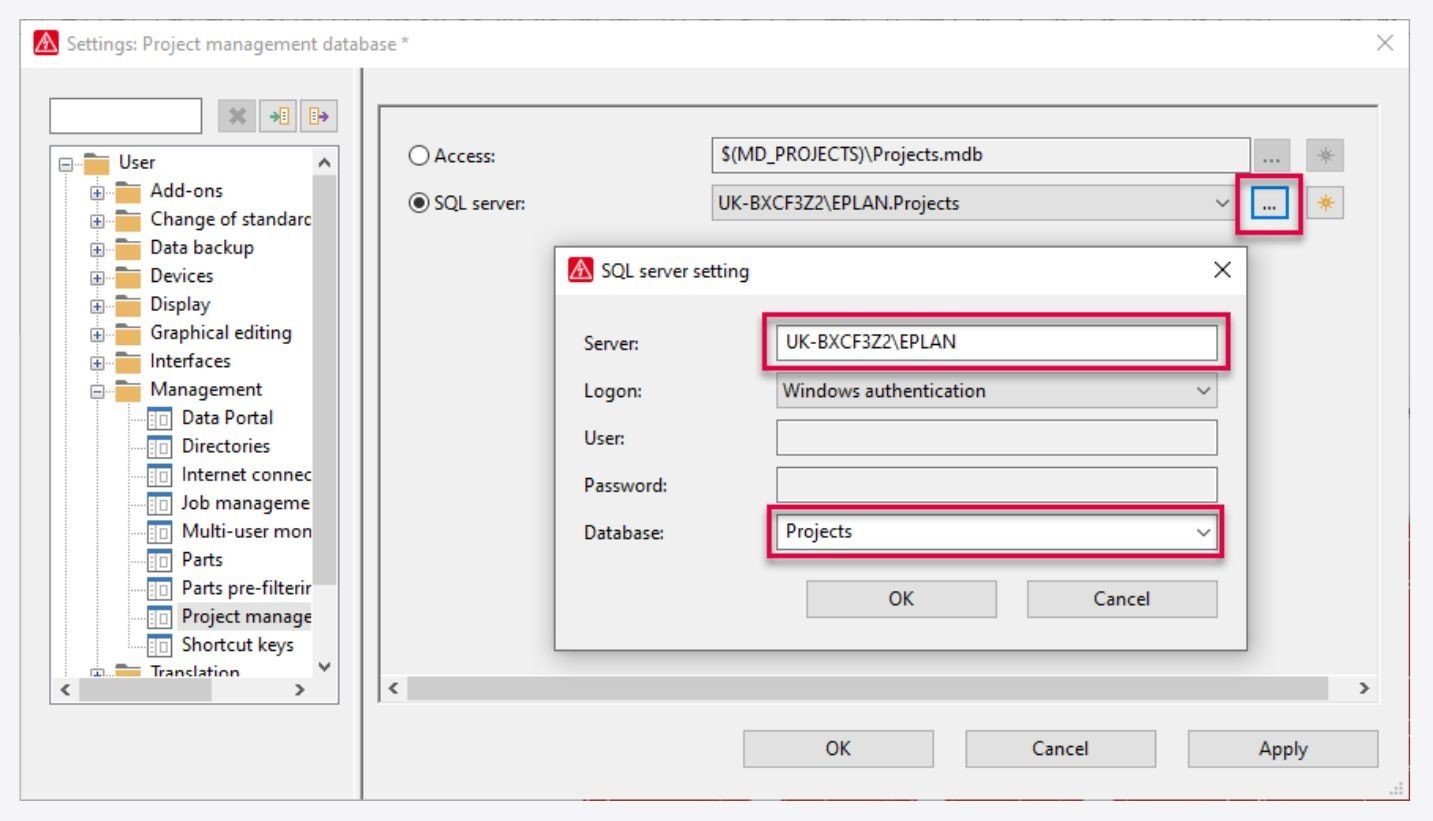
Task: Open the Logon authentication dropdown
Action: tap(1203, 391)
